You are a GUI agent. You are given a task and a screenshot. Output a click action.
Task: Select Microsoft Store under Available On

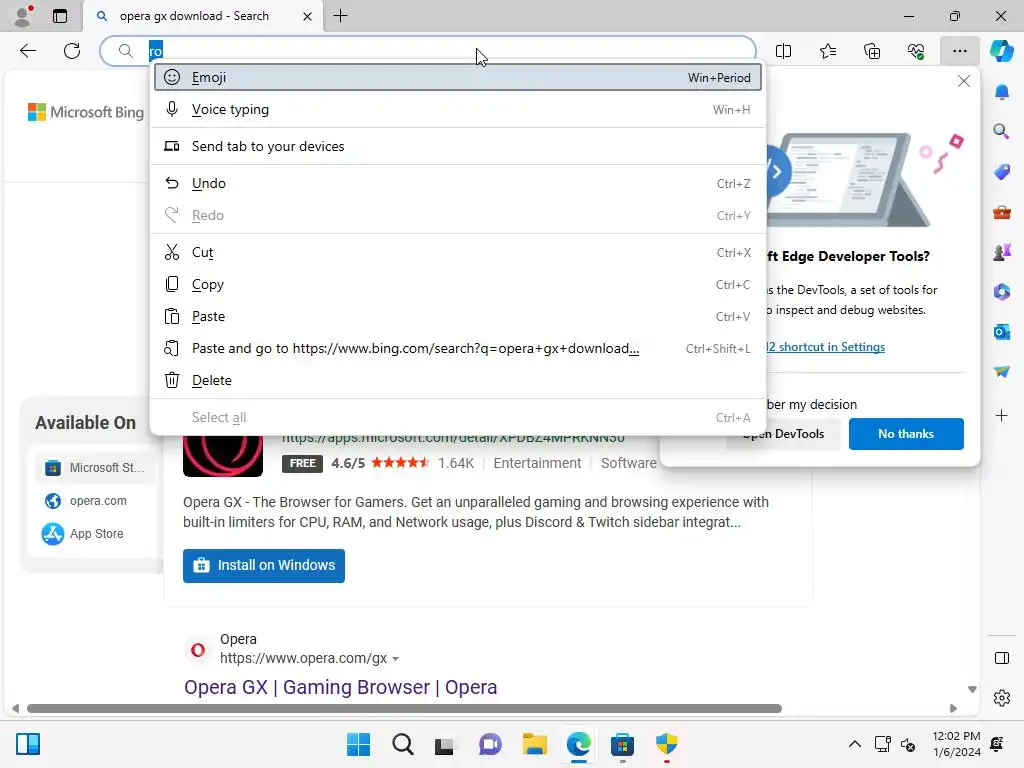point(95,468)
